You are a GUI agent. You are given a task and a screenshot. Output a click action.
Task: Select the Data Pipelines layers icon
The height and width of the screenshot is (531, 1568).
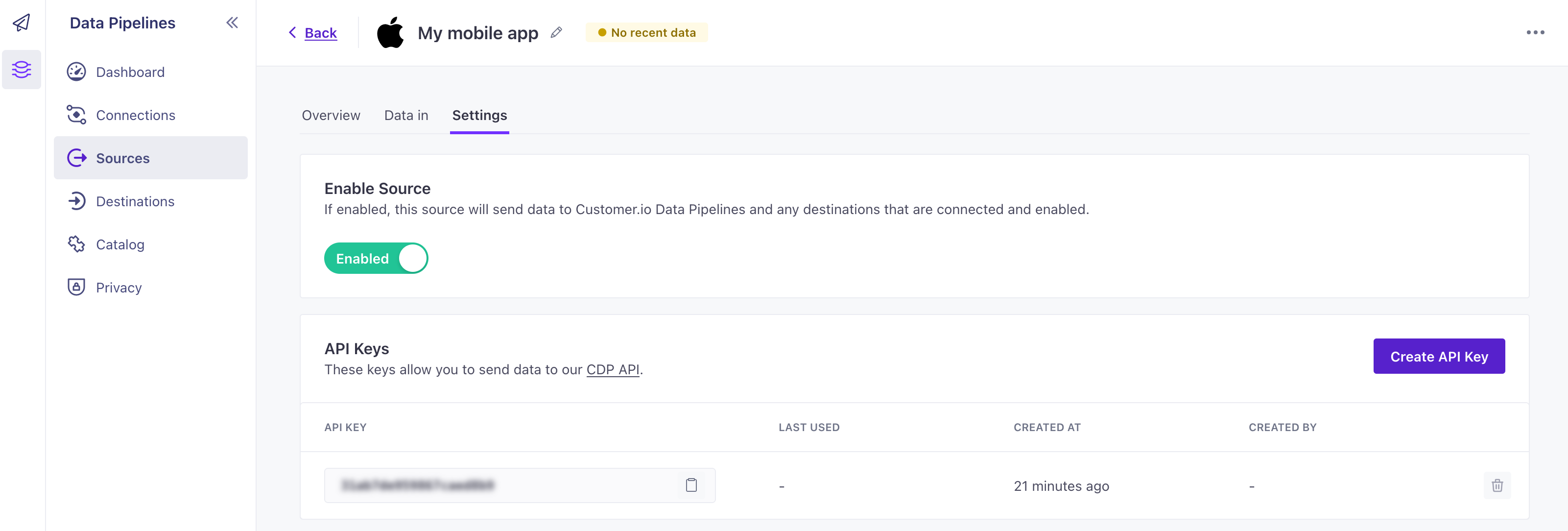[x=22, y=70]
